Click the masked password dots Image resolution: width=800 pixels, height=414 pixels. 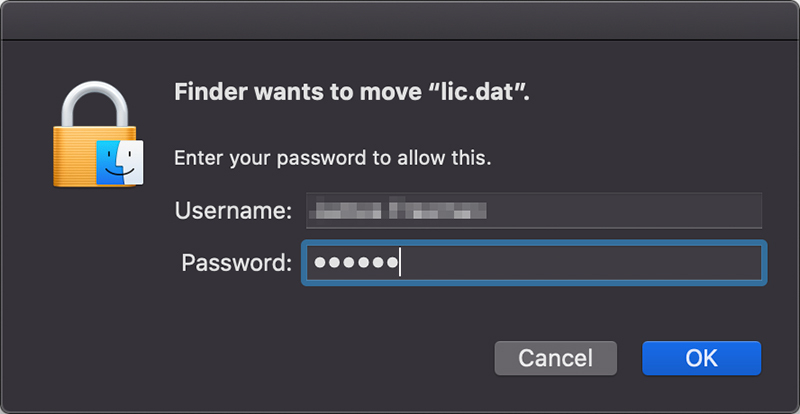[355, 263]
